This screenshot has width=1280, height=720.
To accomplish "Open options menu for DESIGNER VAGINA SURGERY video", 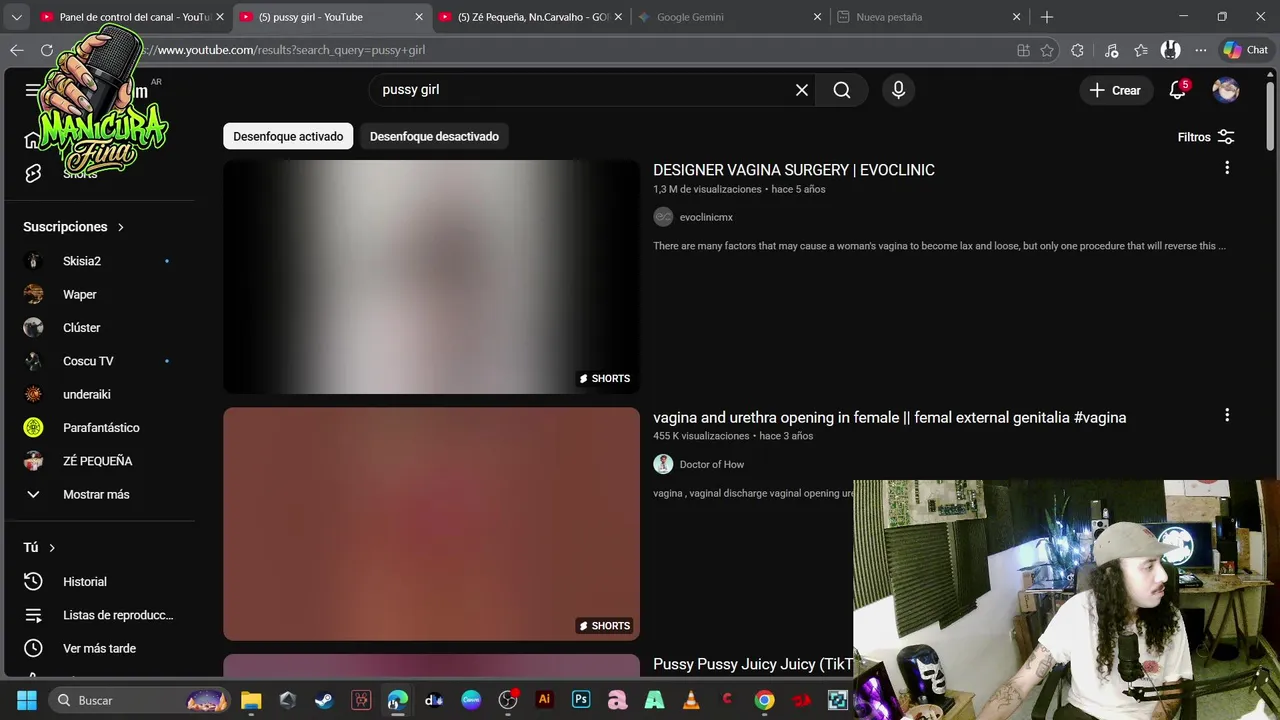I will 1227,168.
